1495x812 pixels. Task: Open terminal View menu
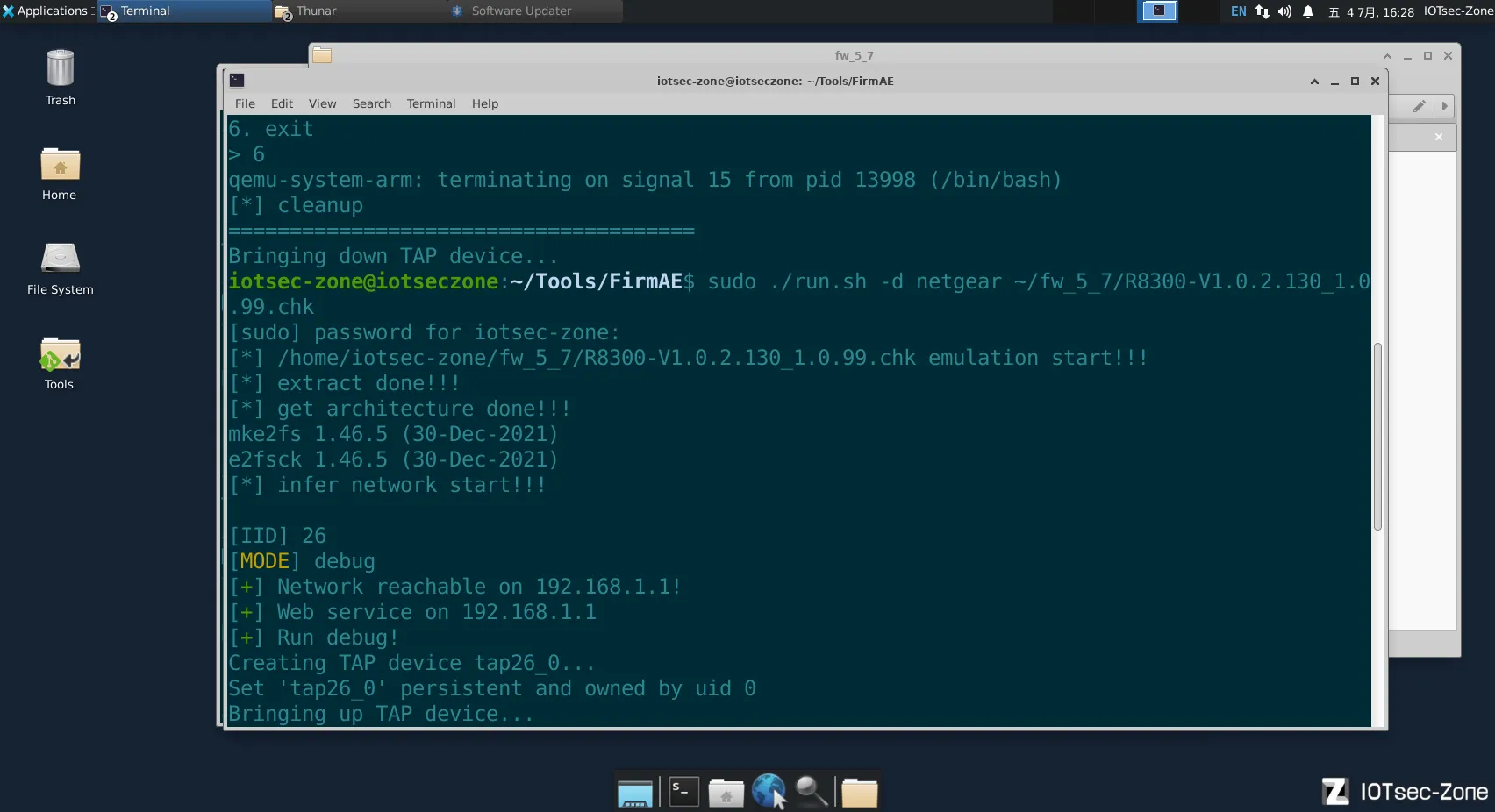[322, 103]
